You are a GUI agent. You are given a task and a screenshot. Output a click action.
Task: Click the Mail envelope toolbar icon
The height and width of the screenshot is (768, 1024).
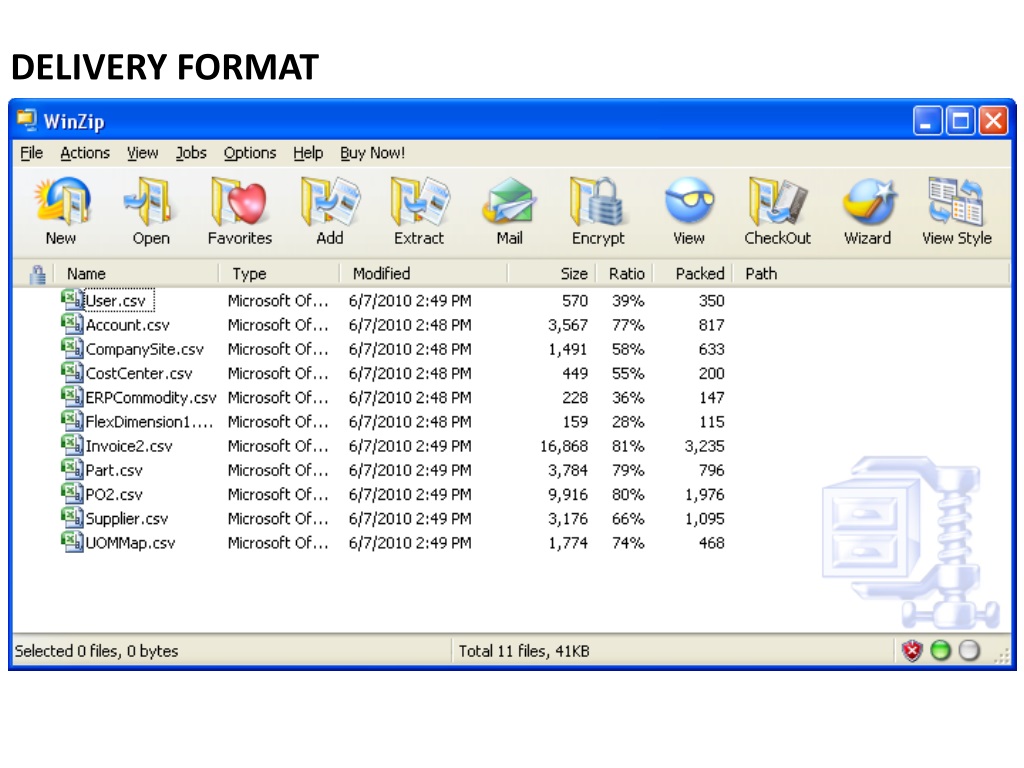click(x=509, y=202)
